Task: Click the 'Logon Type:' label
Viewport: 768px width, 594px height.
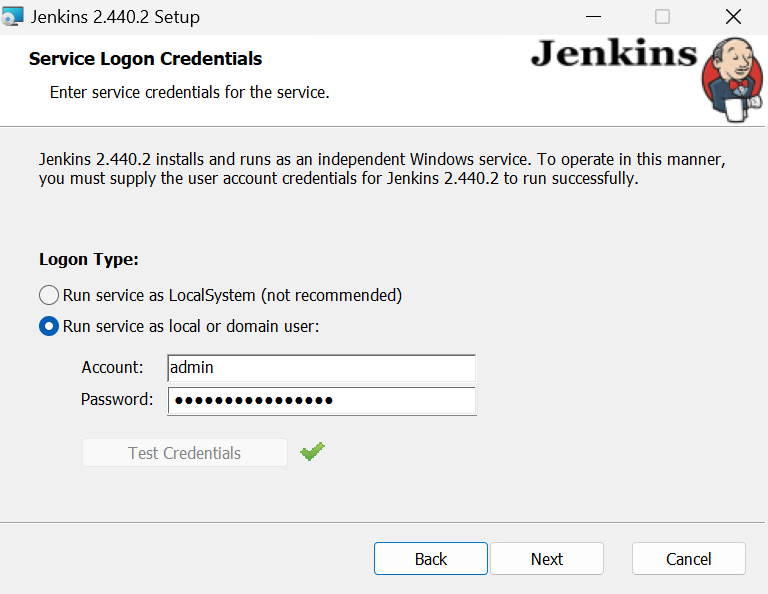Action: tap(89, 259)
